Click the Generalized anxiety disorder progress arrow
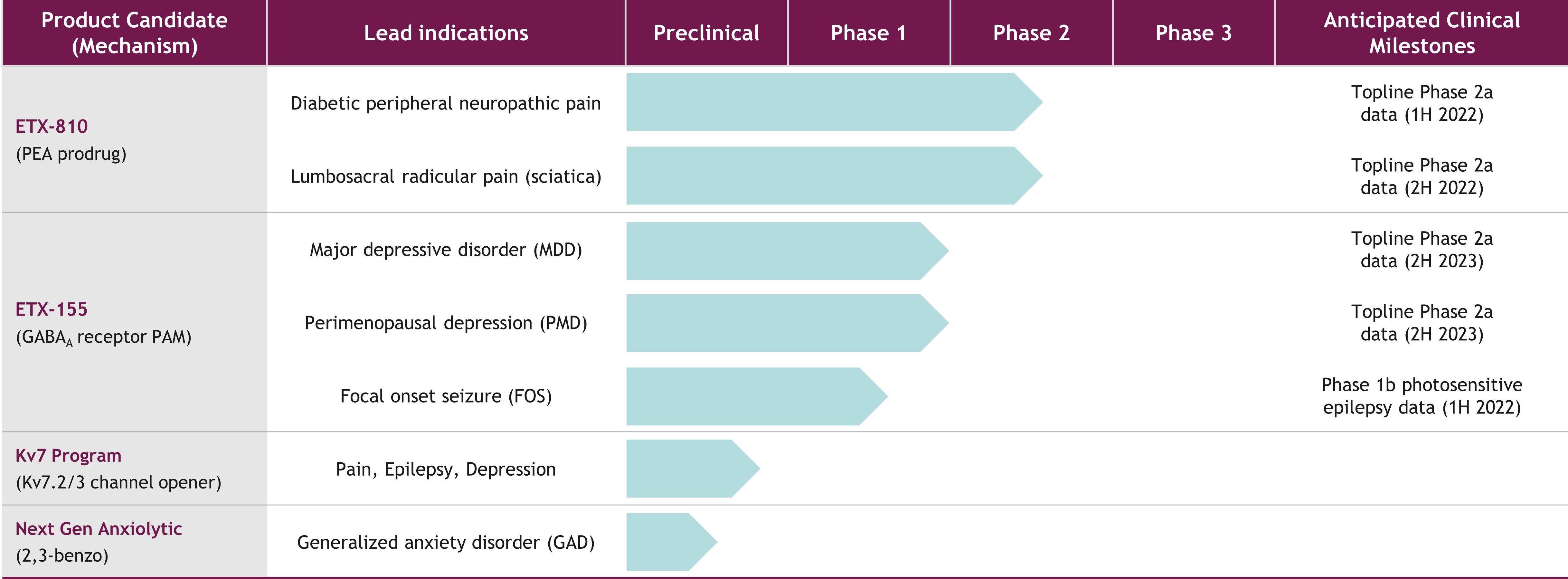 coord(672,542)
